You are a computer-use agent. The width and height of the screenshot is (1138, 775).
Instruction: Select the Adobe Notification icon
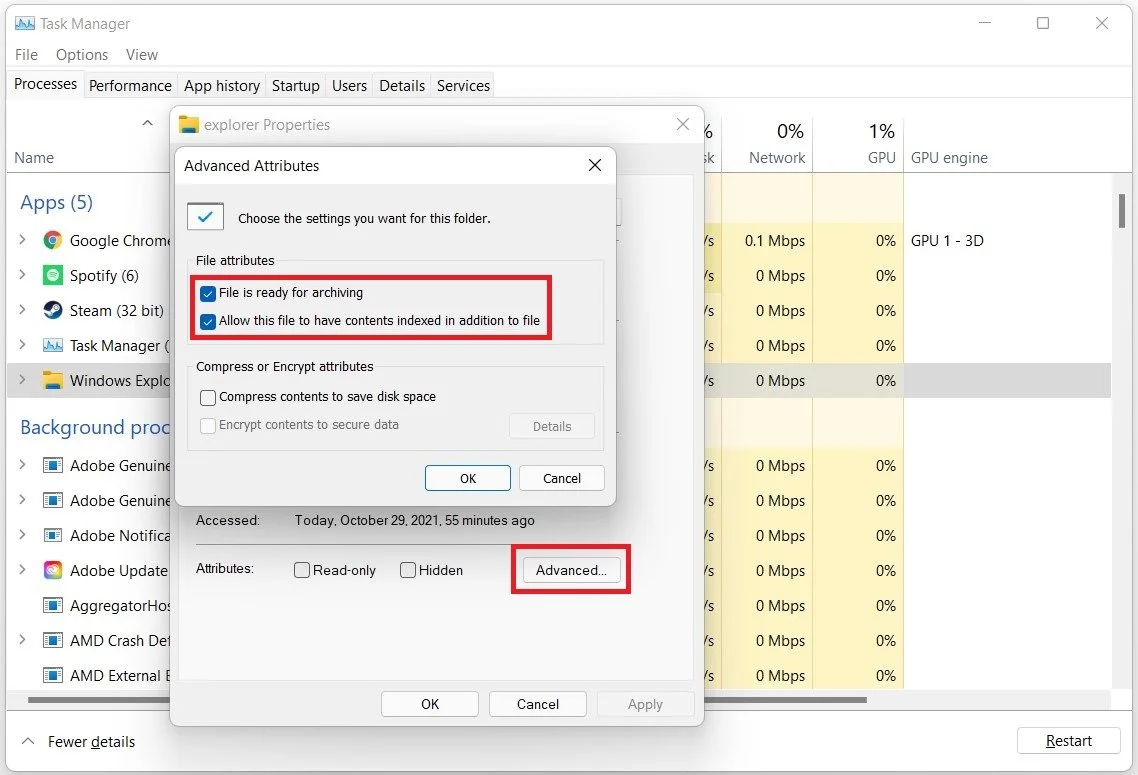click(x=51, y=535)
